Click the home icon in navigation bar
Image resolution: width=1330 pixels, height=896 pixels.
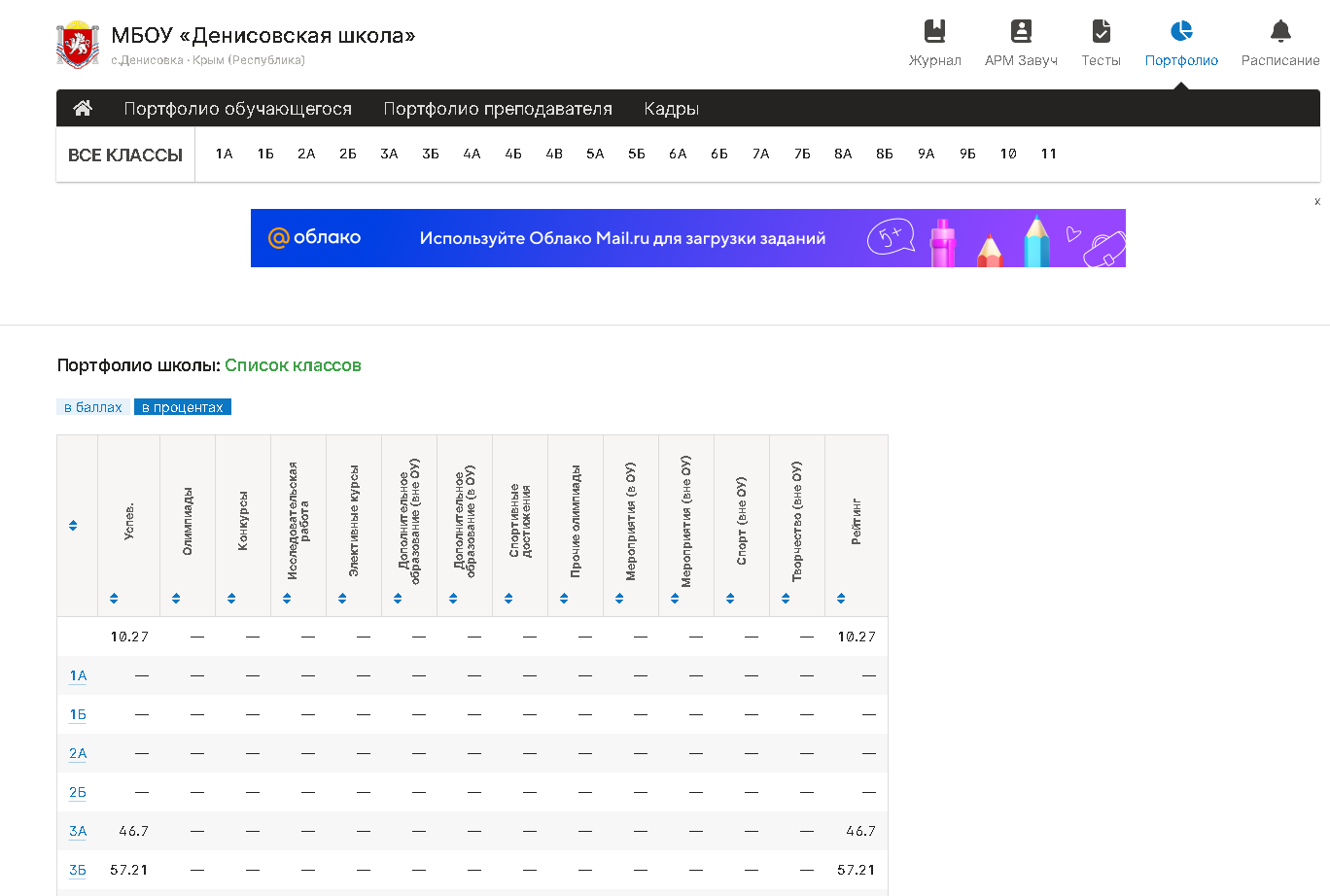point(83,108)
